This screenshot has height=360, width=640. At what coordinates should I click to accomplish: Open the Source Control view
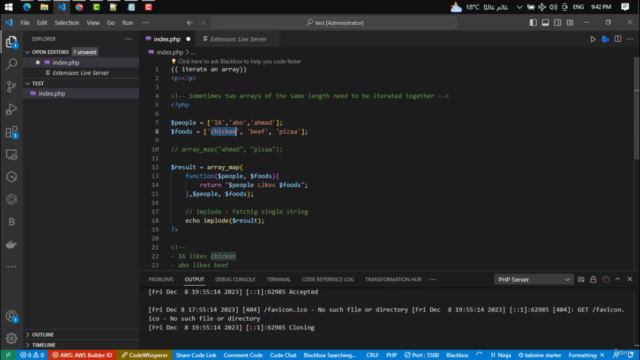[11, 87]
